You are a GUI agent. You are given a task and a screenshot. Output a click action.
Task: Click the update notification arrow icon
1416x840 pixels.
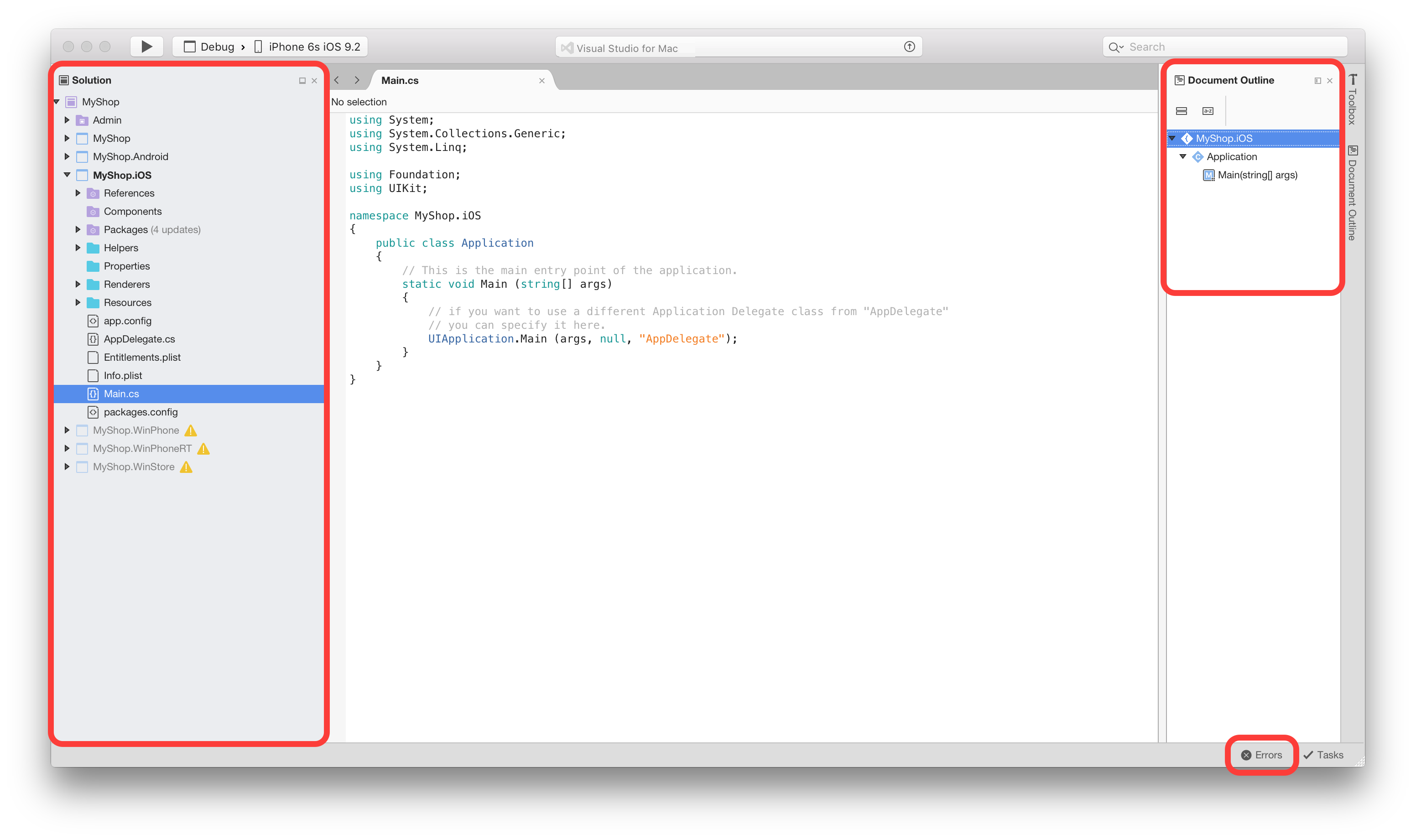[909, 47]
